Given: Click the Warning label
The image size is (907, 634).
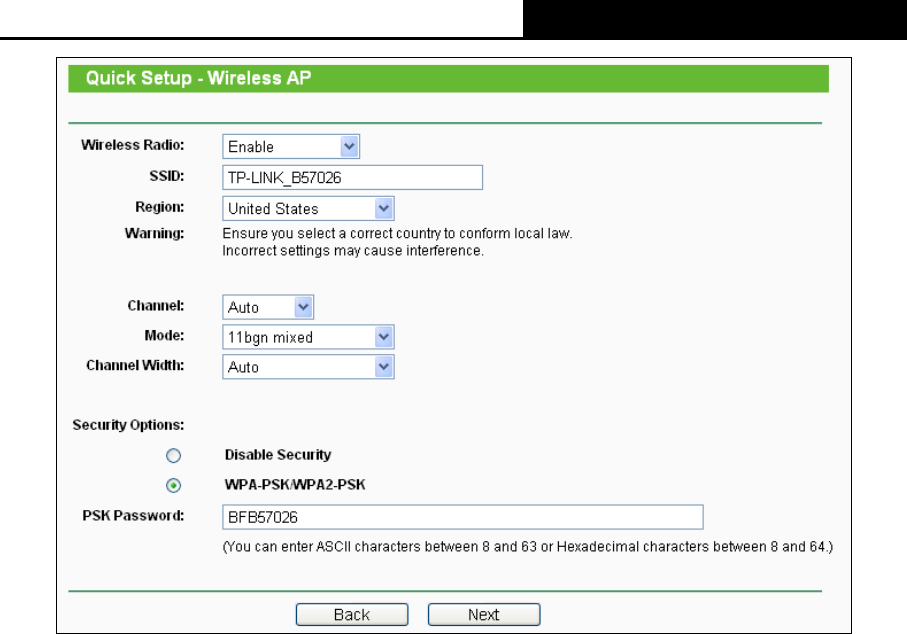Looking at the screenshot, I should point(154,234).
